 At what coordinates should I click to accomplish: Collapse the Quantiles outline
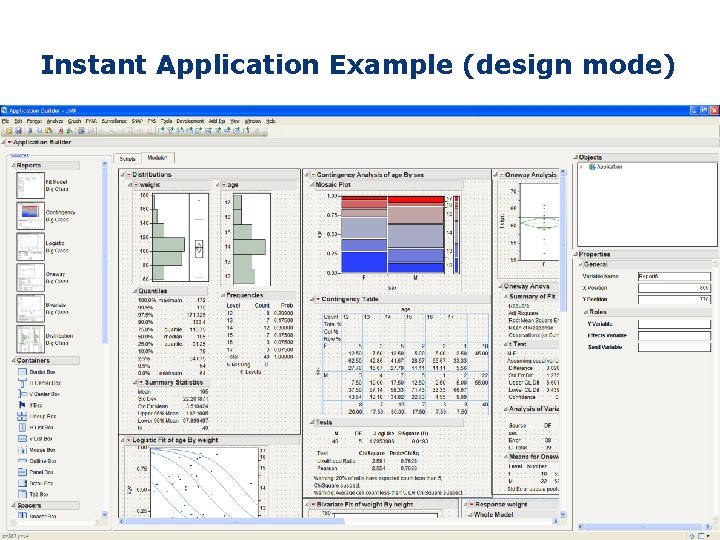click(135, 291)
